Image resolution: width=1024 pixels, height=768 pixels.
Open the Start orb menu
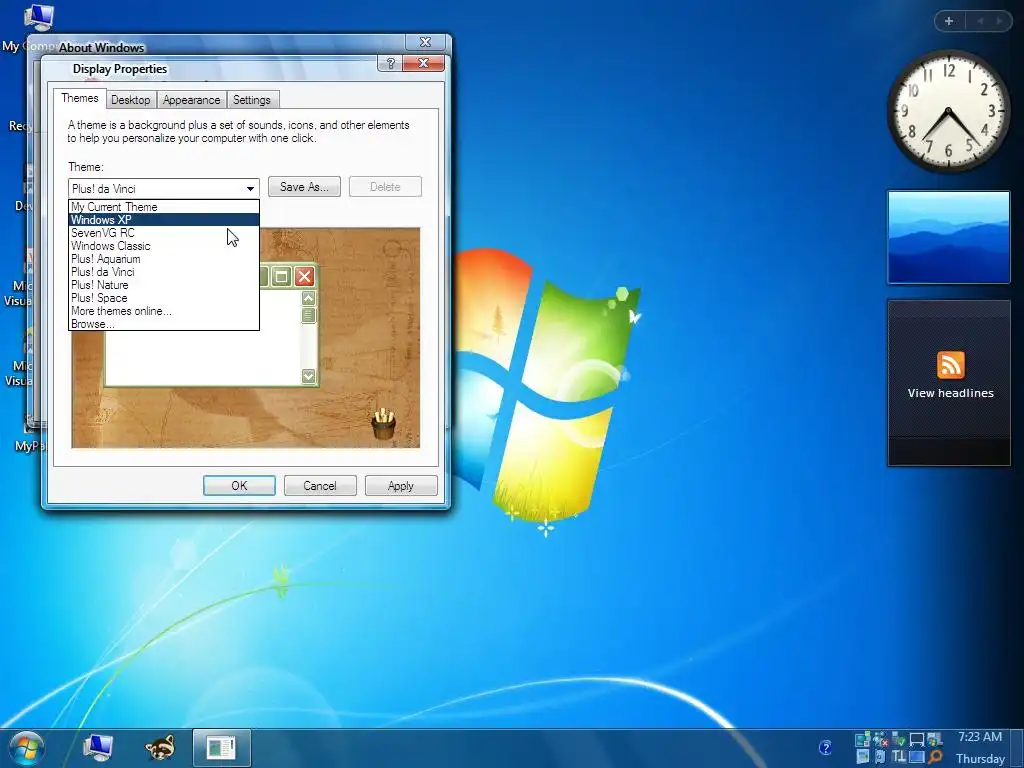[27, 748]
